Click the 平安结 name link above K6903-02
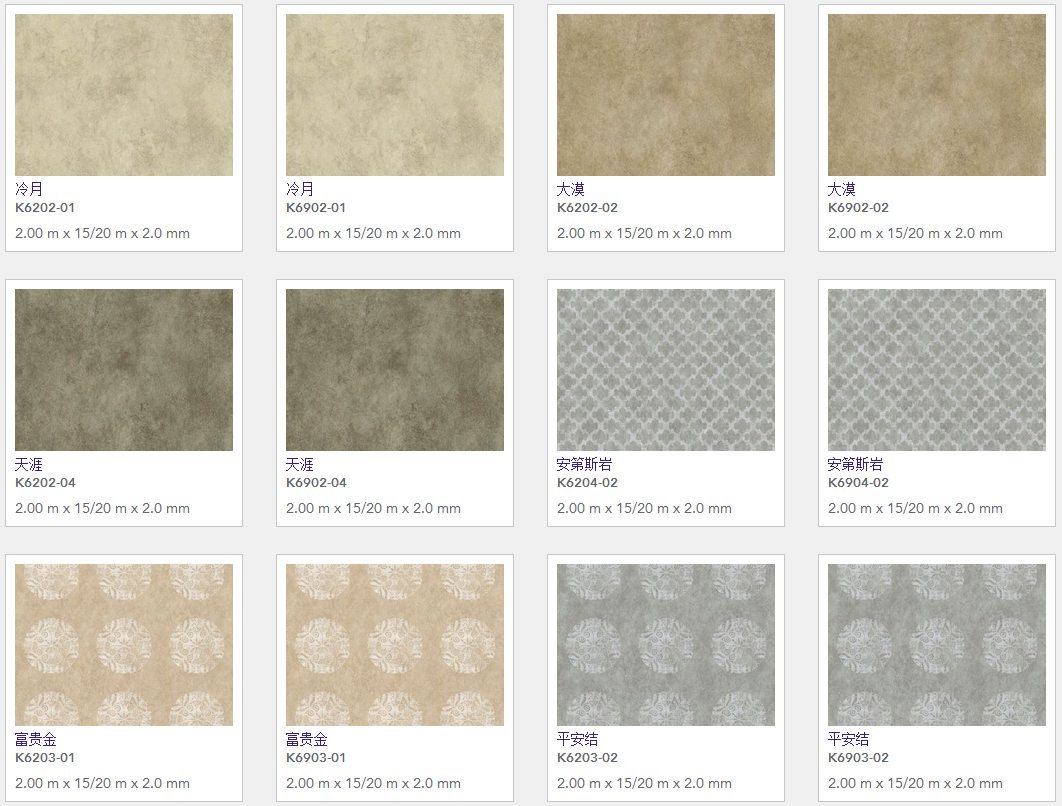 [849, 739]
